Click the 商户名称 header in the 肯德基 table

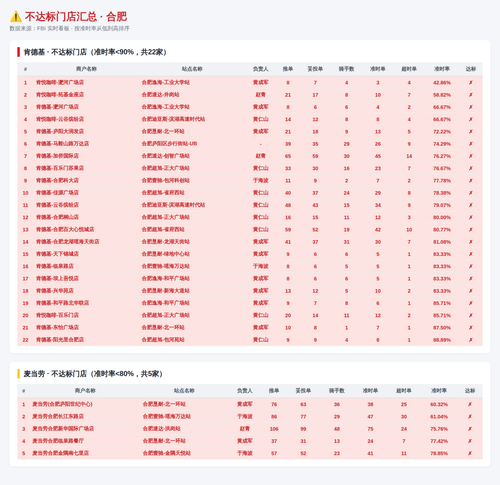[x=86, y=69]
